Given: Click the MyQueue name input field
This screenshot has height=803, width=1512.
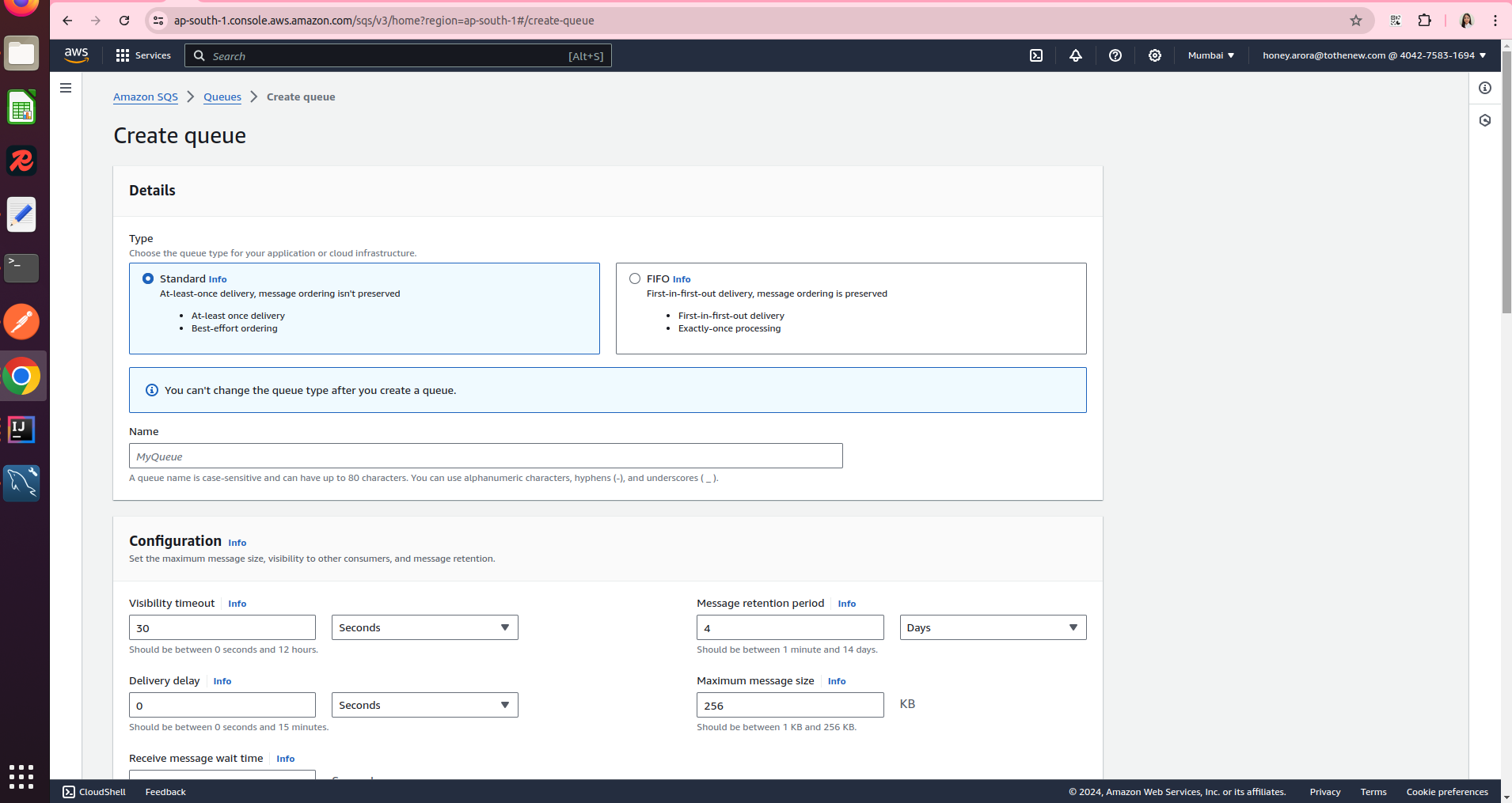Looking at the screenshot, I should 485,456.
